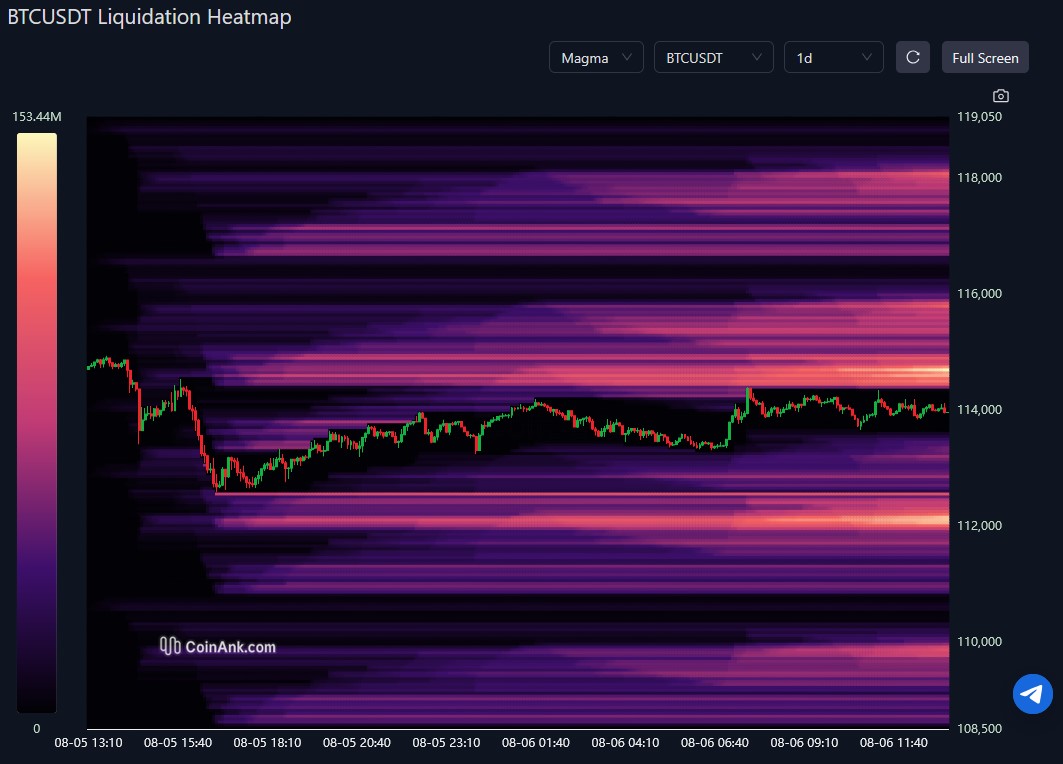Take a chart snapshot with the camera icon

tap(1001, 96)
